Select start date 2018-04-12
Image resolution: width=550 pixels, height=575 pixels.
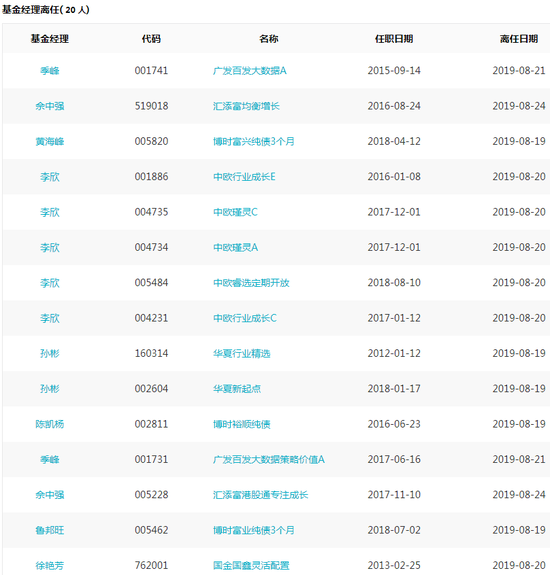click(394, 141)
